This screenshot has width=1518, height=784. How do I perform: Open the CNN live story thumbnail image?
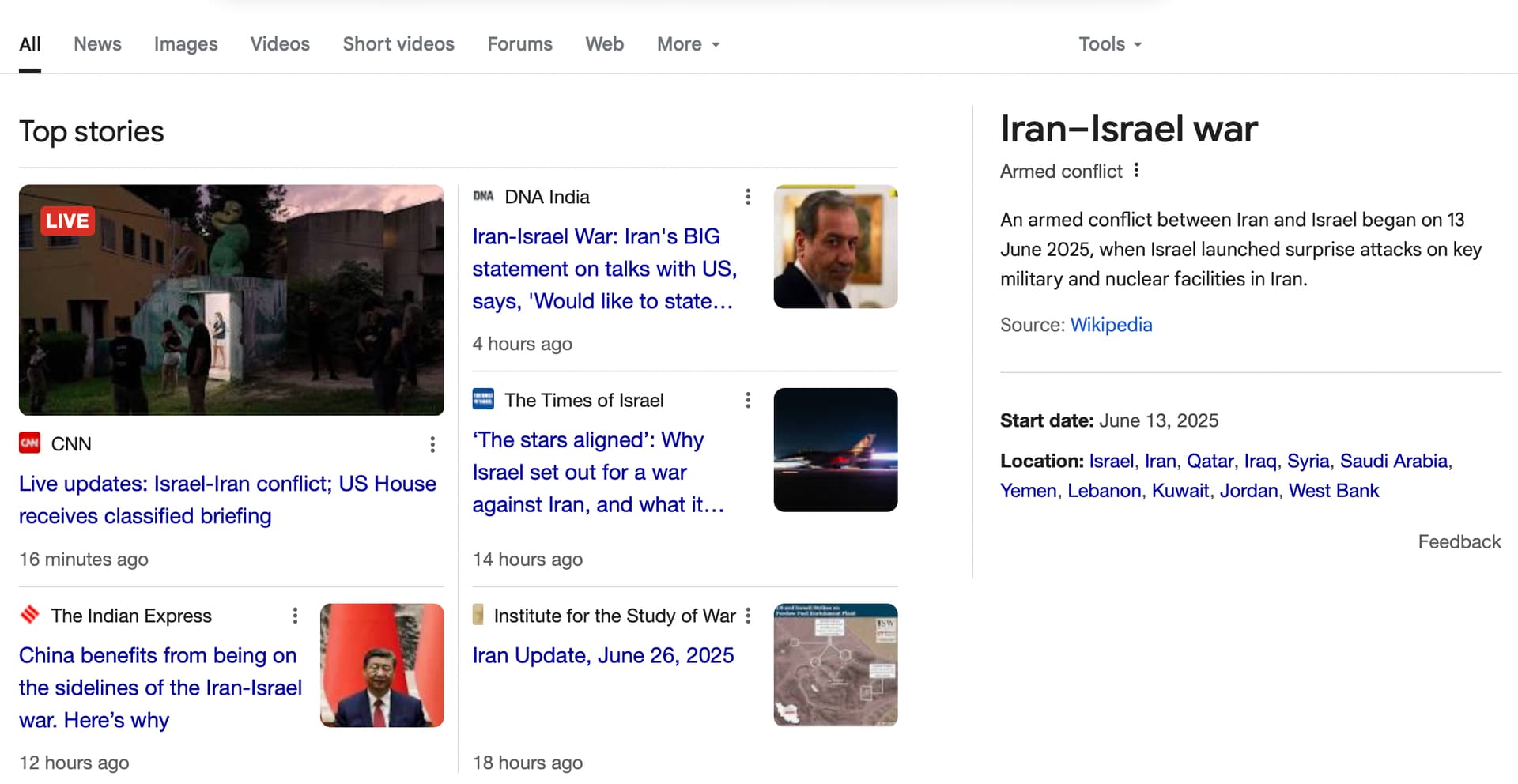coord(232,300)
